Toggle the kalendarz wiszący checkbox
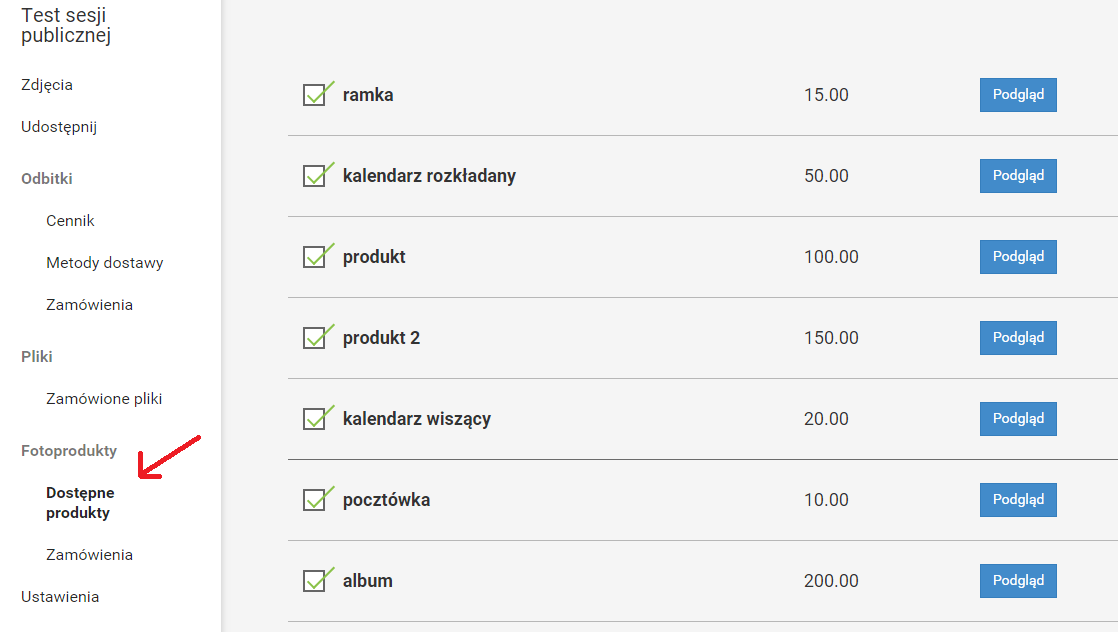Image resolution: width=1118 pixels, height=632 pixels. coord(314,420)
